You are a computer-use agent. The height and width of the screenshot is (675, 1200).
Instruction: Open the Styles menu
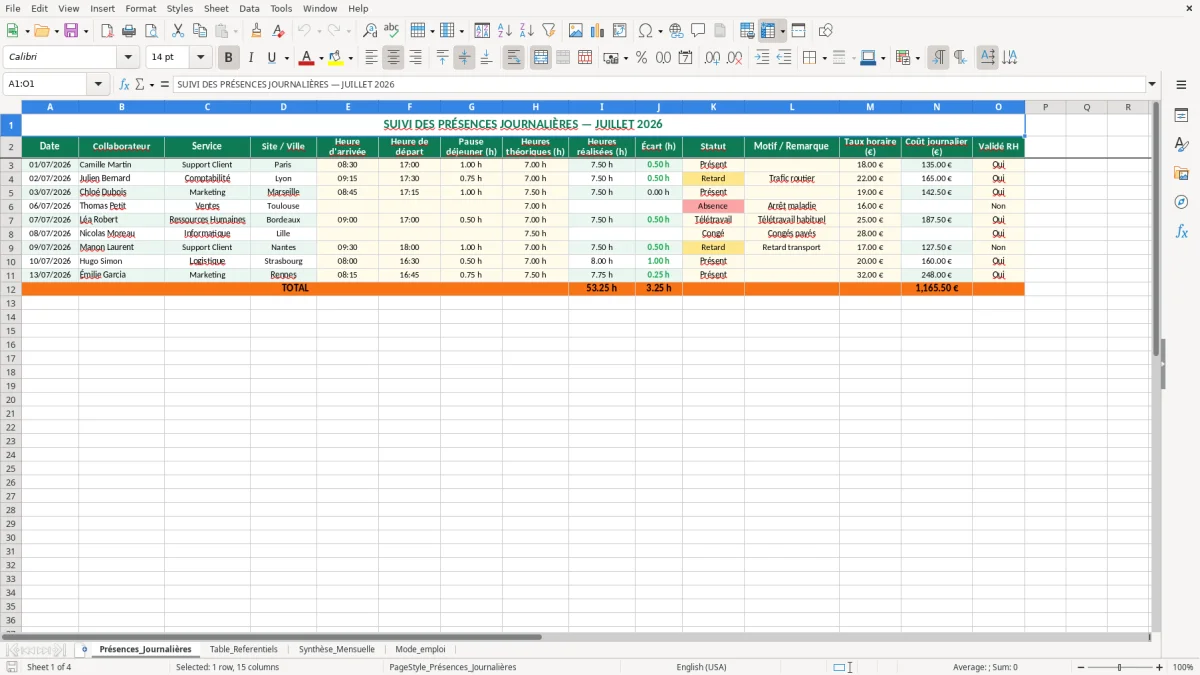point(180,8)
